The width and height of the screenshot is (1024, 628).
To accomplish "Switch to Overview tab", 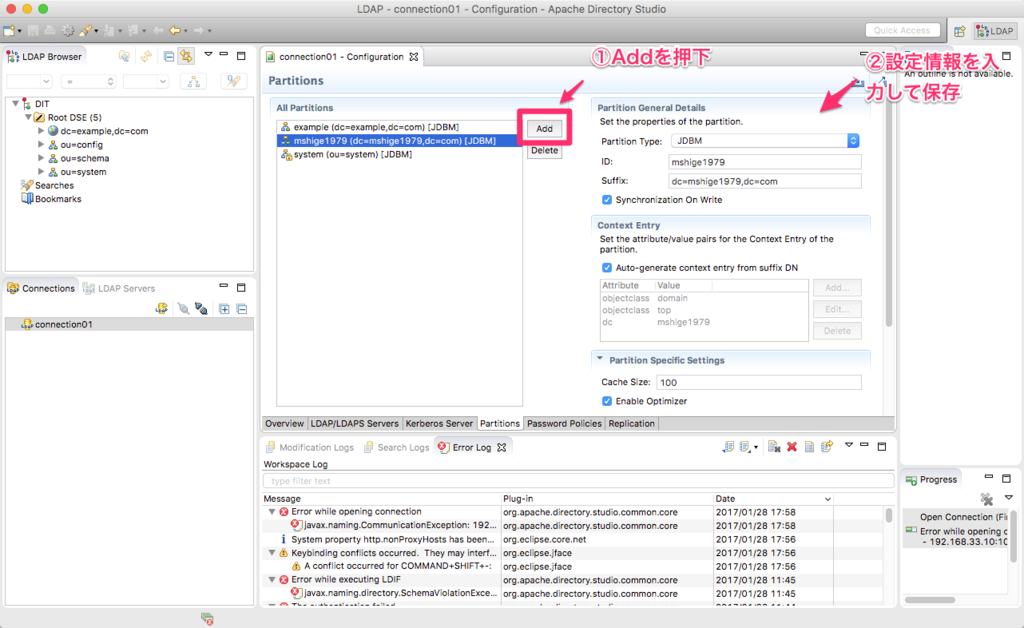I will (x=284, y=424).
